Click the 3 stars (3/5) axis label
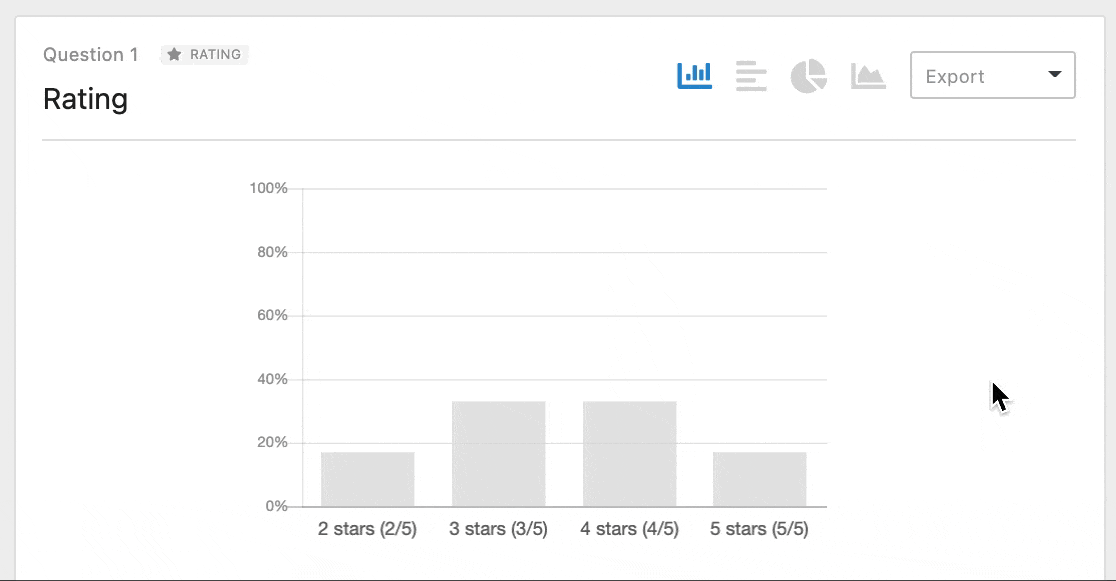 point(498,529)
